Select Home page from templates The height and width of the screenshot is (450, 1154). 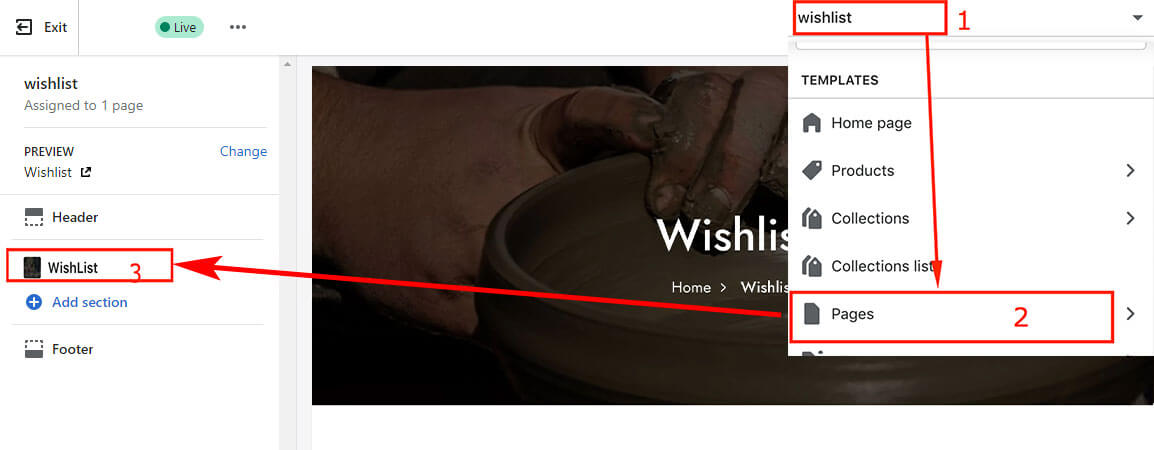[871, 123]
